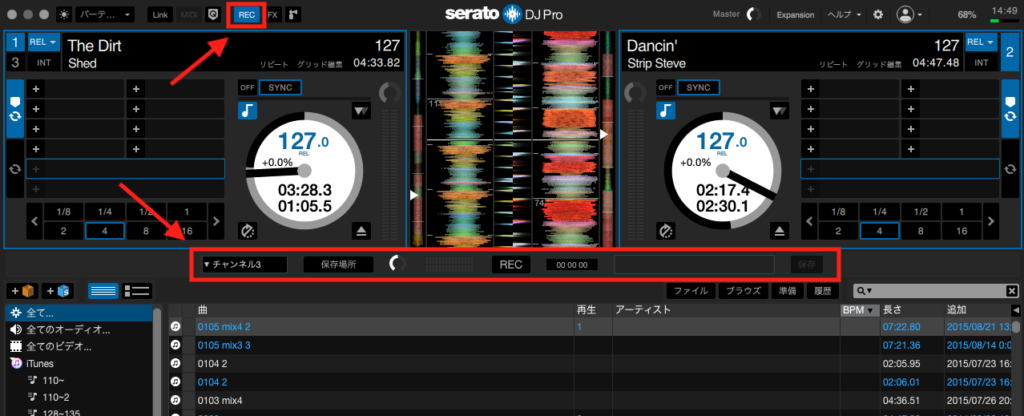This screenshot has width=1024, height=416.
Task: Open the display mode dropdown (バーテ...)
Action: [x=104, y=14]
